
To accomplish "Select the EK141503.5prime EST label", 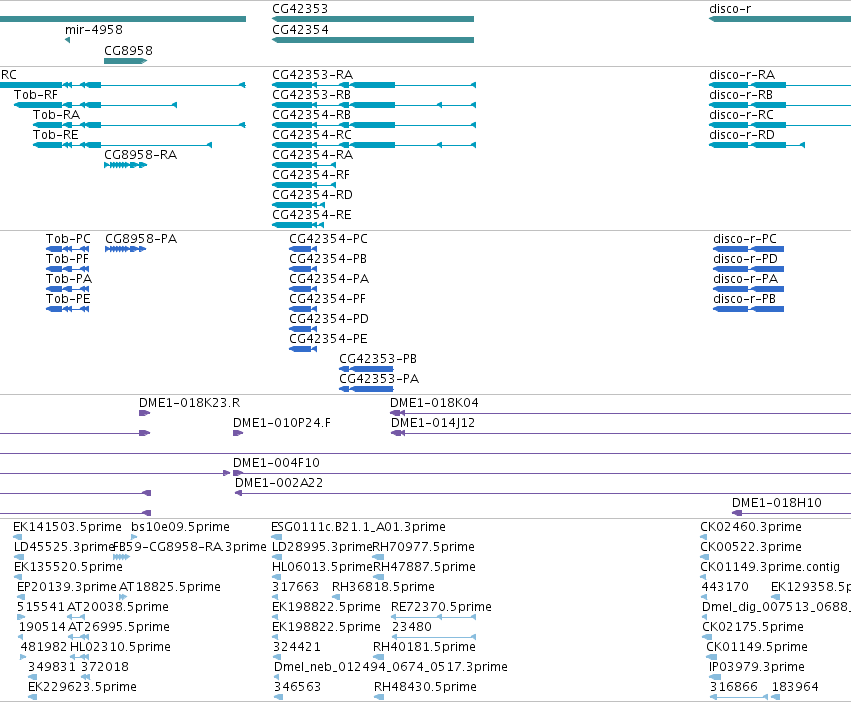I will (67, 528).
